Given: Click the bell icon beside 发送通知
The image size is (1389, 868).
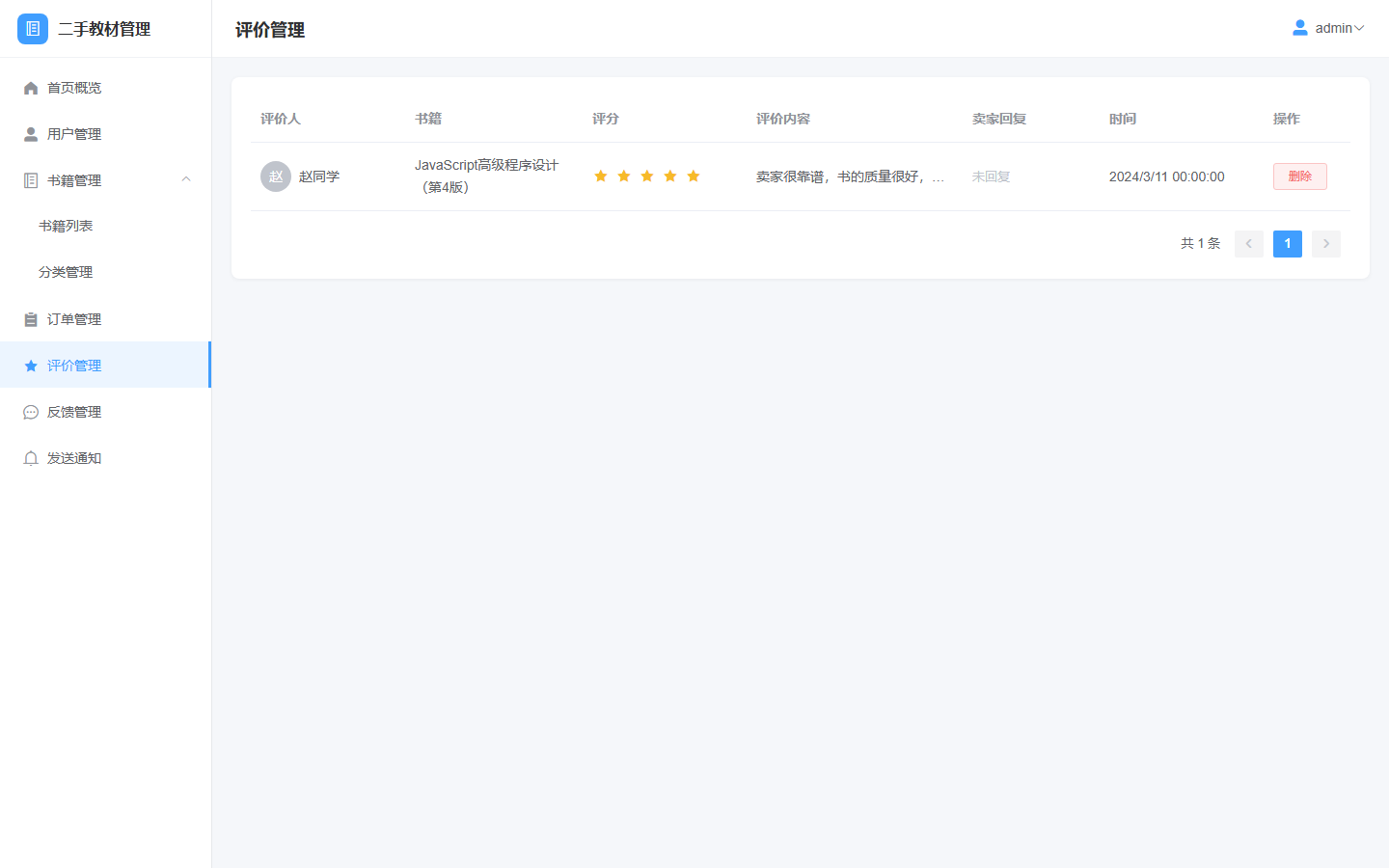Looking at the screenshot, I should point(31,458).
